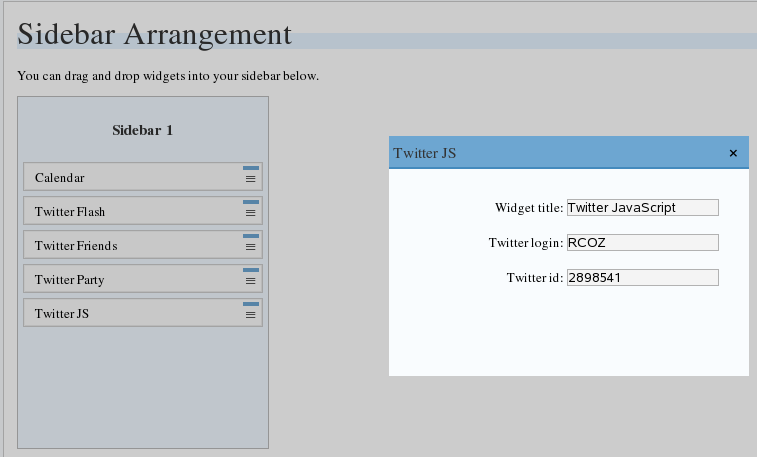Image resolution: width=757 pixels, height=457 pixels.
Task: Click the Twitter JS popup title bar
Action: tap(550, 153)
